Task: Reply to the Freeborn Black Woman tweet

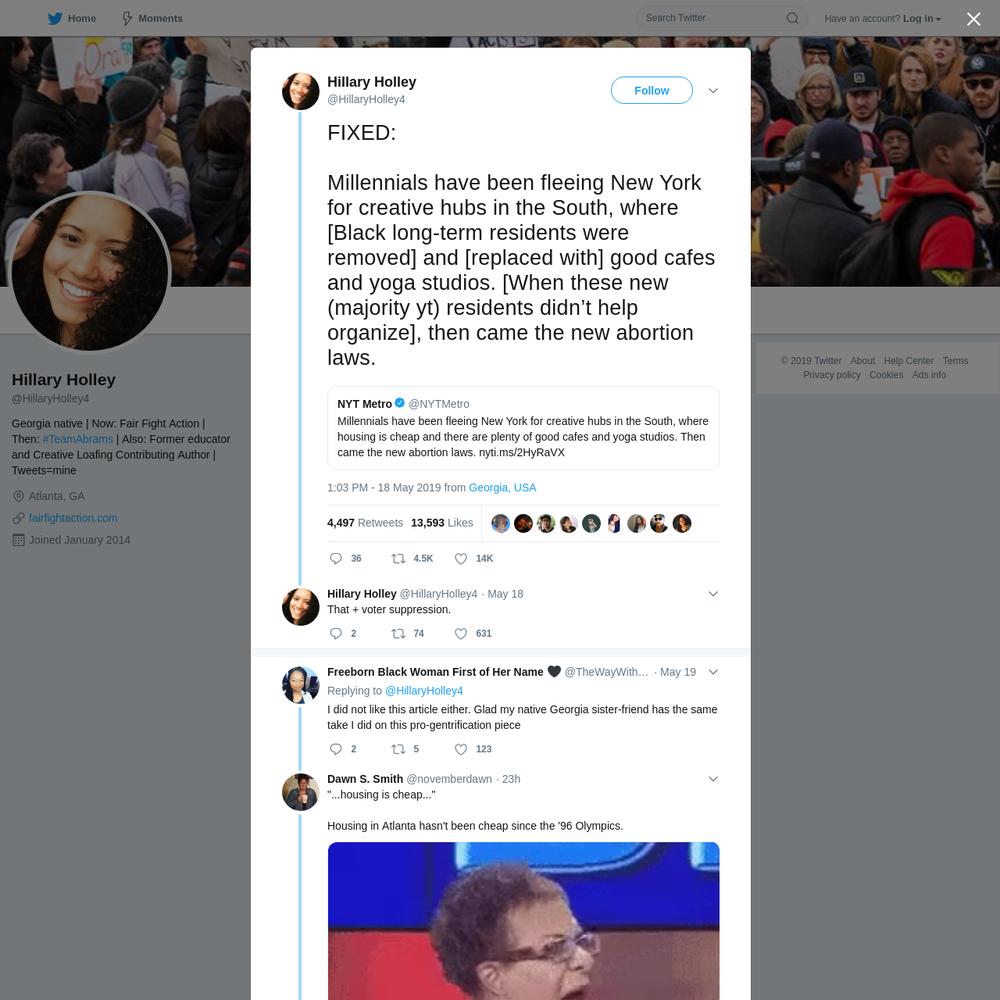Action: (x=336, y=749)
